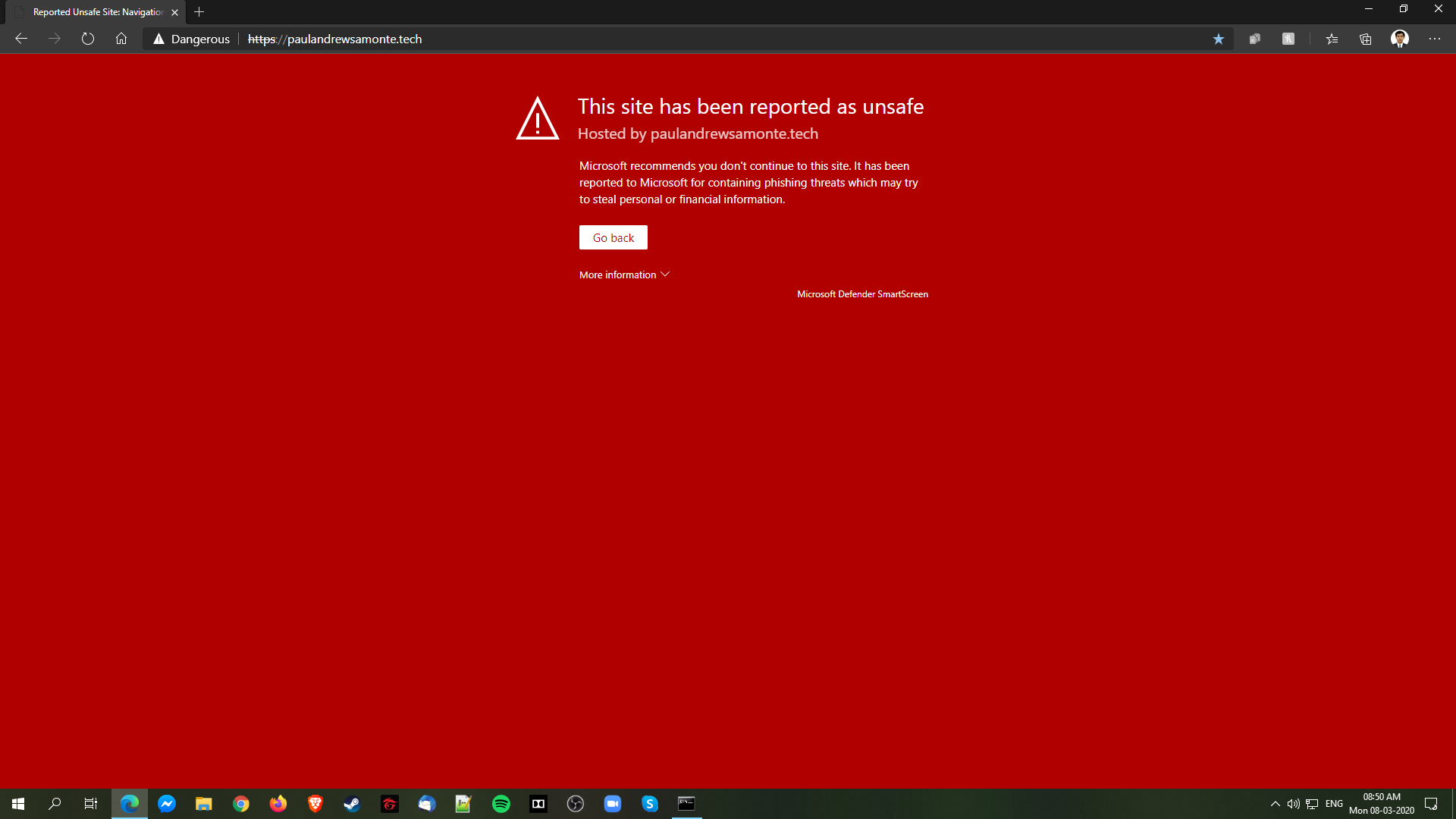Screen dimensions: 1456x819
Task: Click the refresh page icon
Action: point(88,39)
